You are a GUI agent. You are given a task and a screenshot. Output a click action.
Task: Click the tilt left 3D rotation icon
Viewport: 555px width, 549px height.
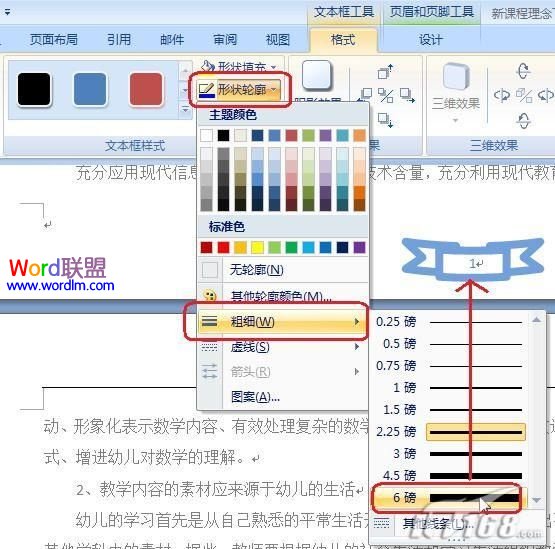pos(502,96)
